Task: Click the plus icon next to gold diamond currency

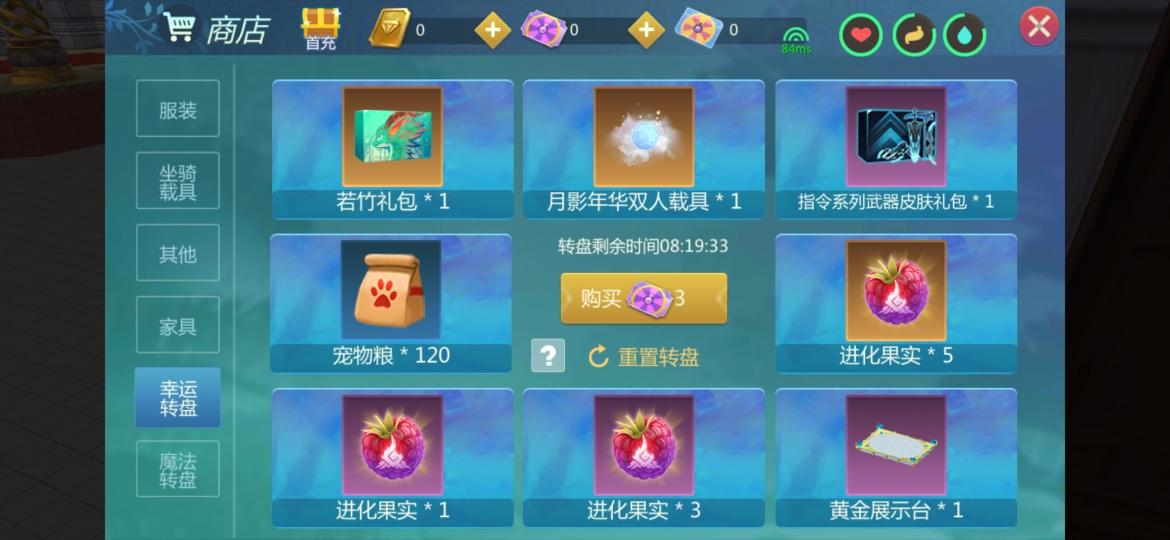Action: click(493, 31)
